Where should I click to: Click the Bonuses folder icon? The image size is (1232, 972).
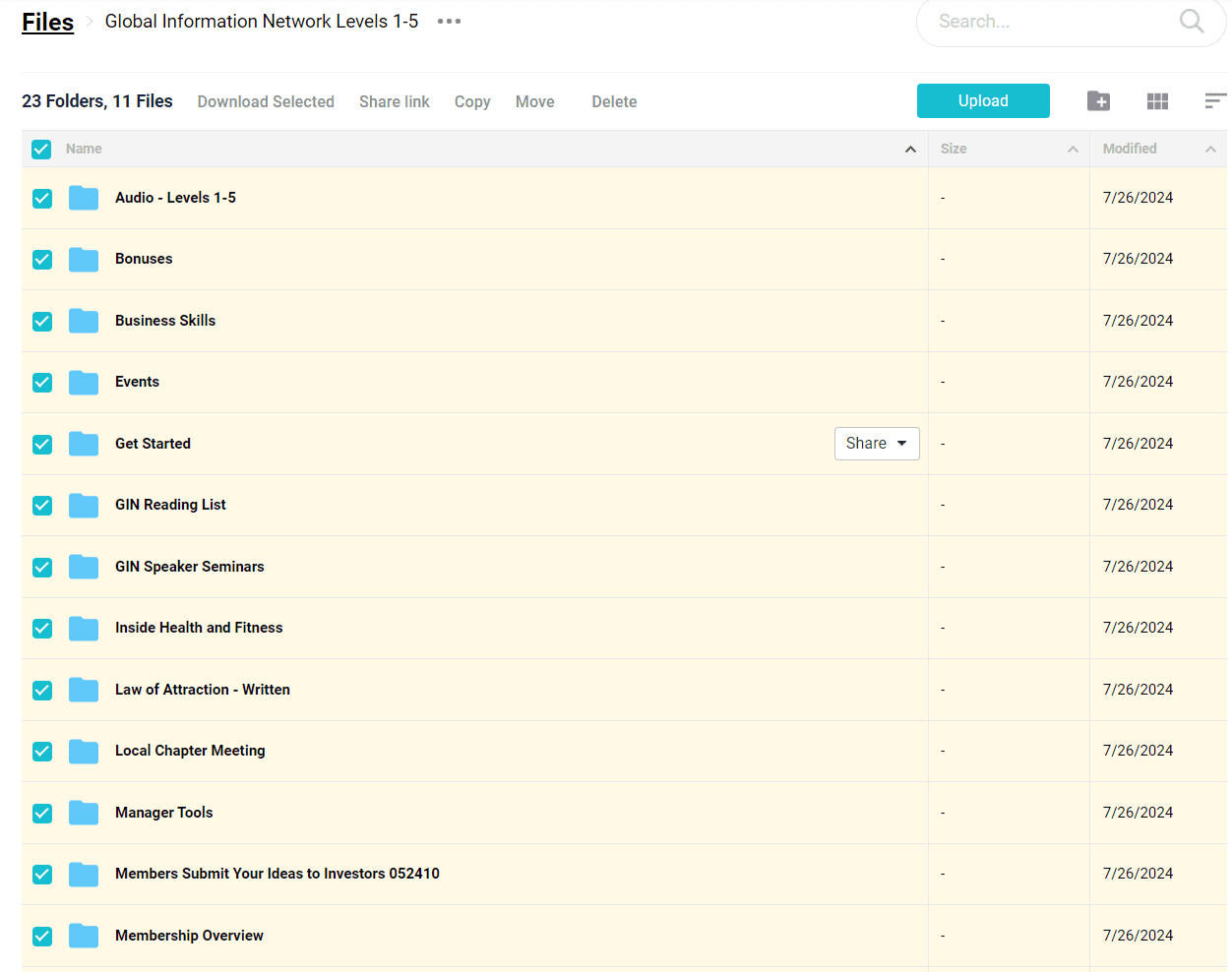point(84,259)
